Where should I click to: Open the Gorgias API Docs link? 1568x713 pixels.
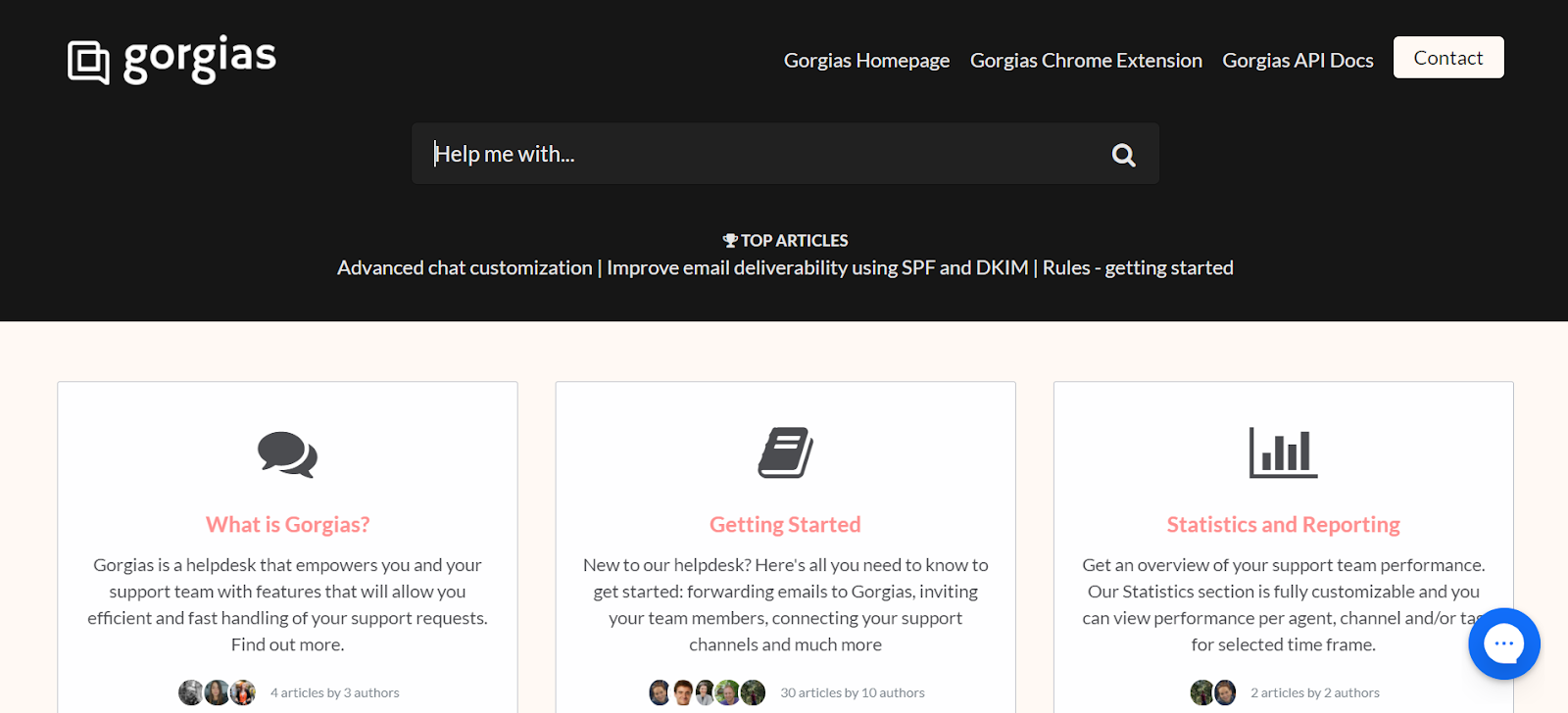tap(1298, 60)
